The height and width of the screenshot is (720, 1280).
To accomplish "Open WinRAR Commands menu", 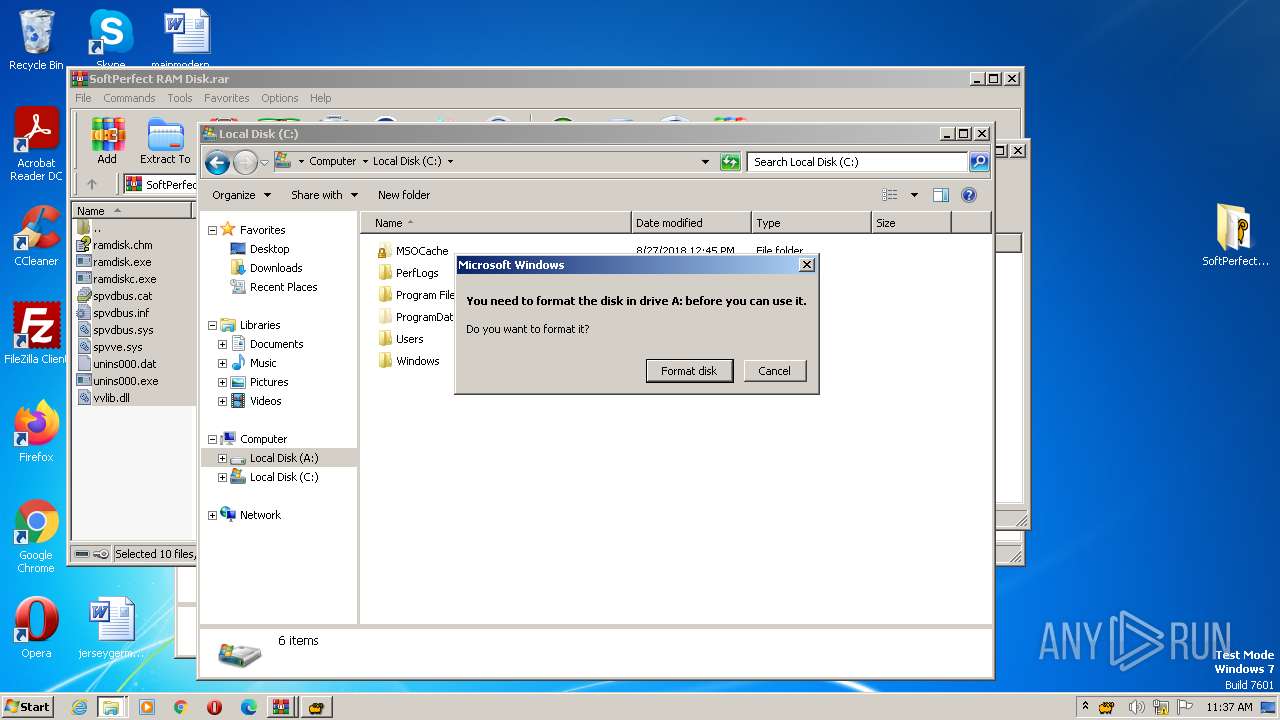I will click(129, 98).
